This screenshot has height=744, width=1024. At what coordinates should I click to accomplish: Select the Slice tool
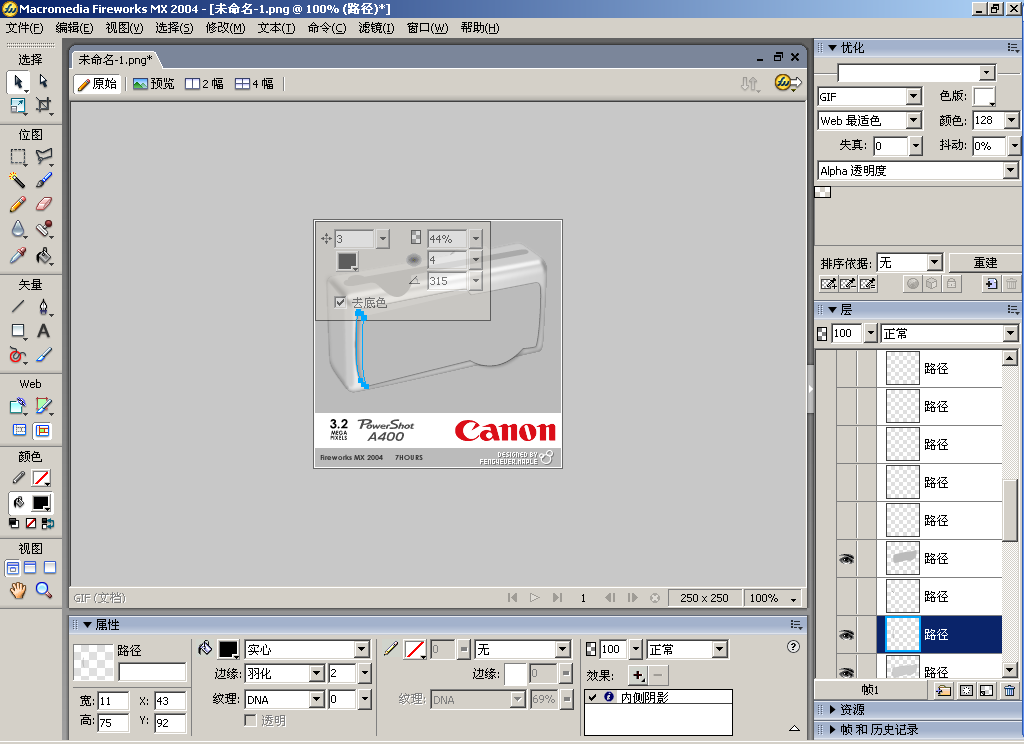pyautogui.click(x=43, y=406)
